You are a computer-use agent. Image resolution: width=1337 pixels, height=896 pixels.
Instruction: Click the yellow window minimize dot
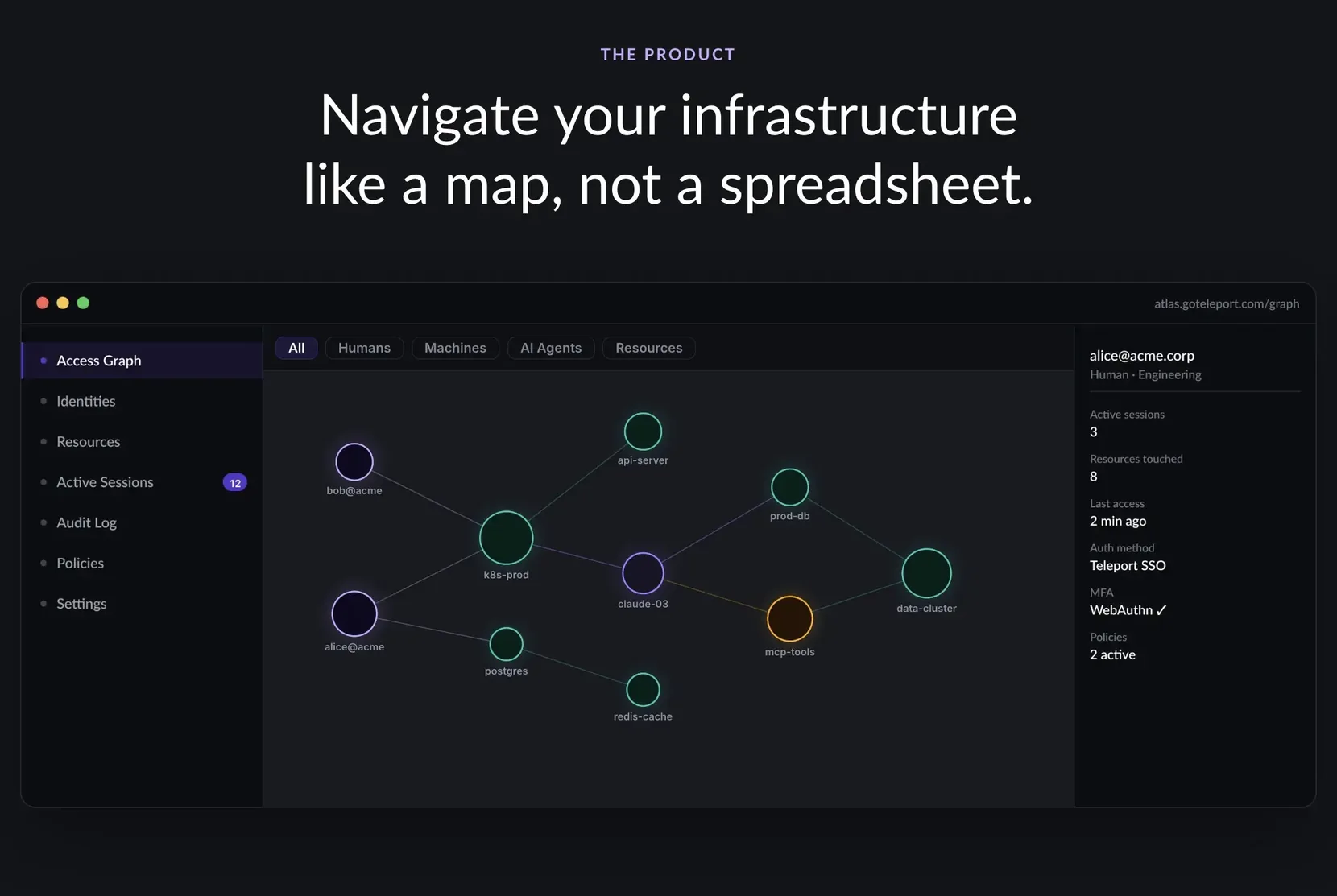pyautogui.click(x=63, y=303)
